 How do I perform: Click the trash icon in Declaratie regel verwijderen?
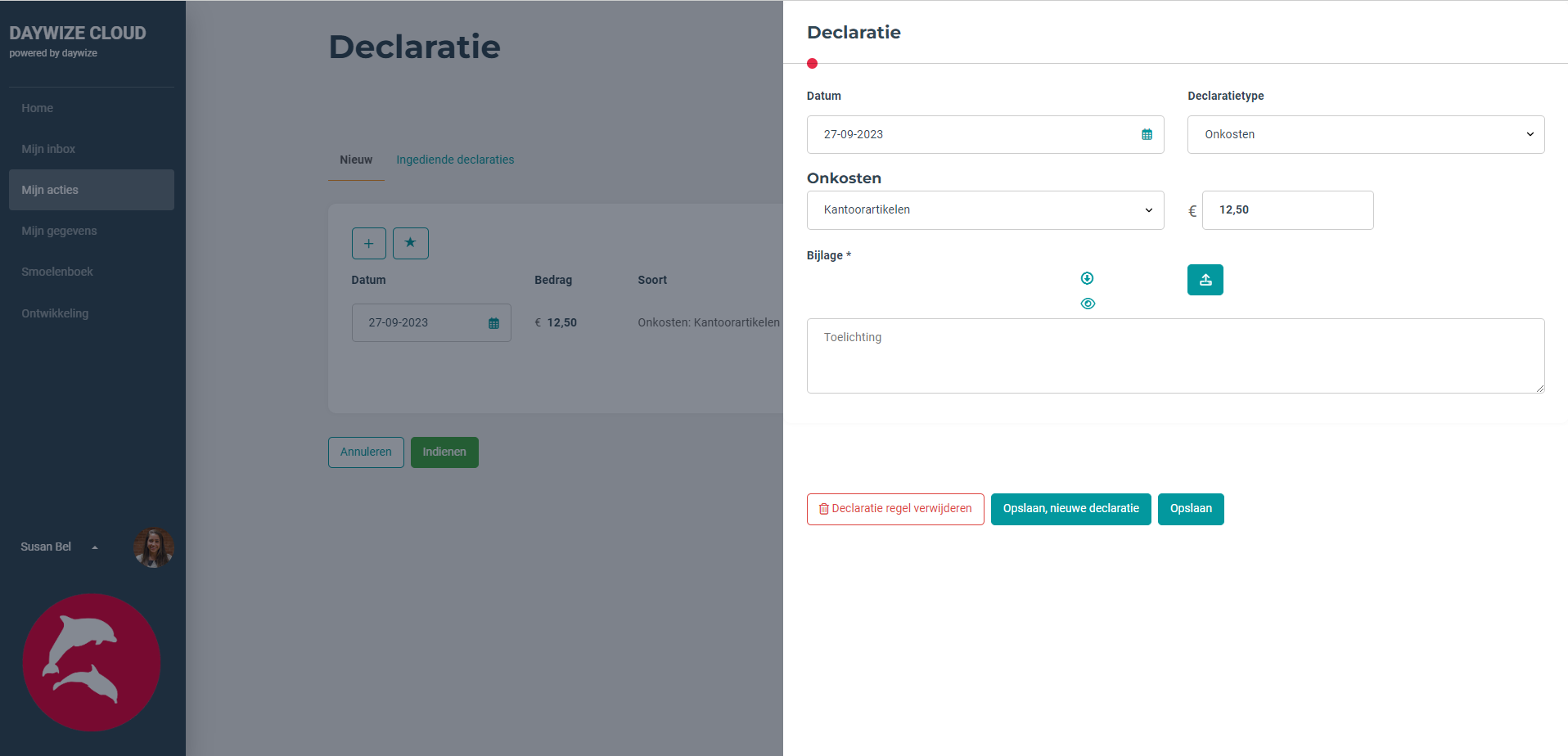[x=823, y=509]
